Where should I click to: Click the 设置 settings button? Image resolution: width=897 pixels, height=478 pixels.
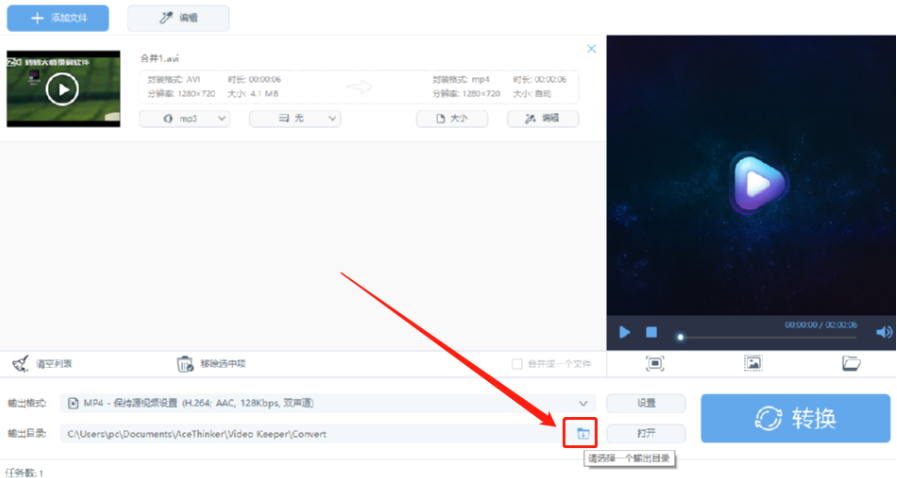(x=646, y=403)
